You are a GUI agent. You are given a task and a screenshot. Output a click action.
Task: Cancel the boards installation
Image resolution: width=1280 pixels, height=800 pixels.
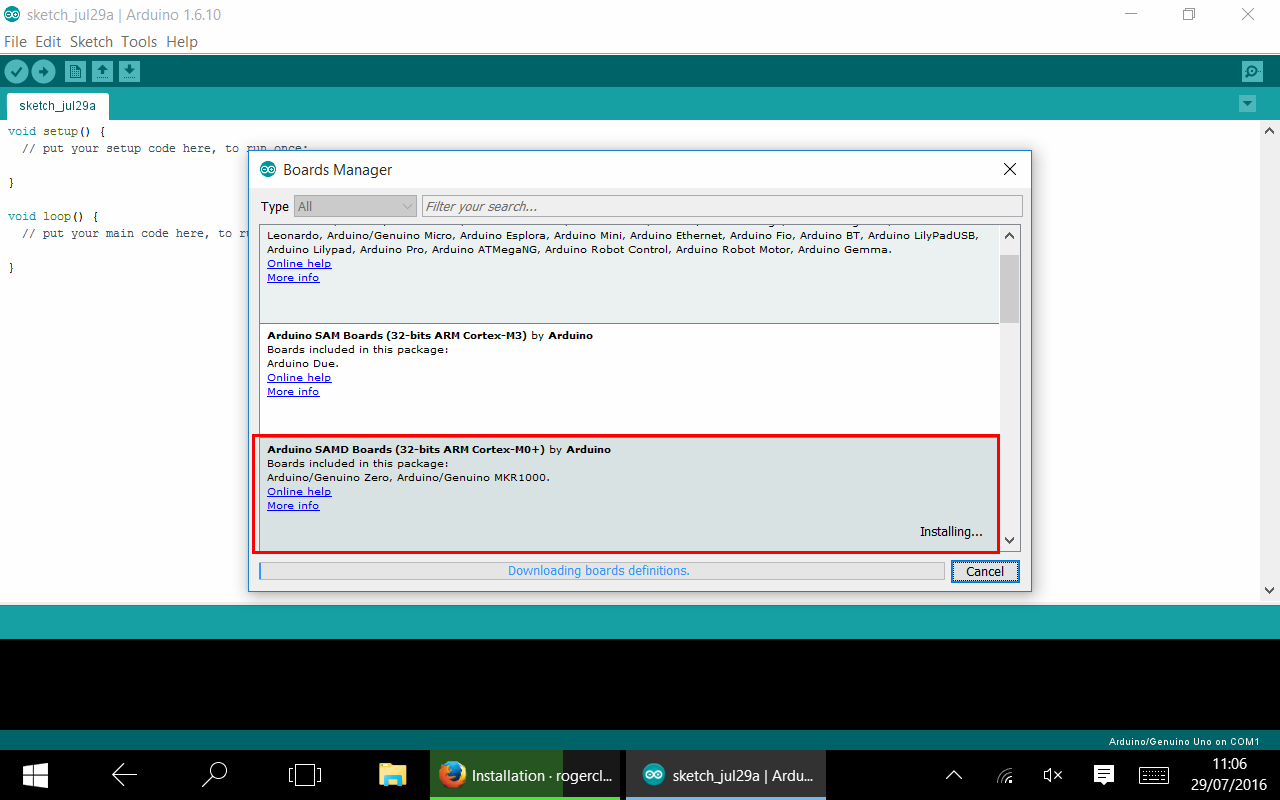click(x=984, y=572)
